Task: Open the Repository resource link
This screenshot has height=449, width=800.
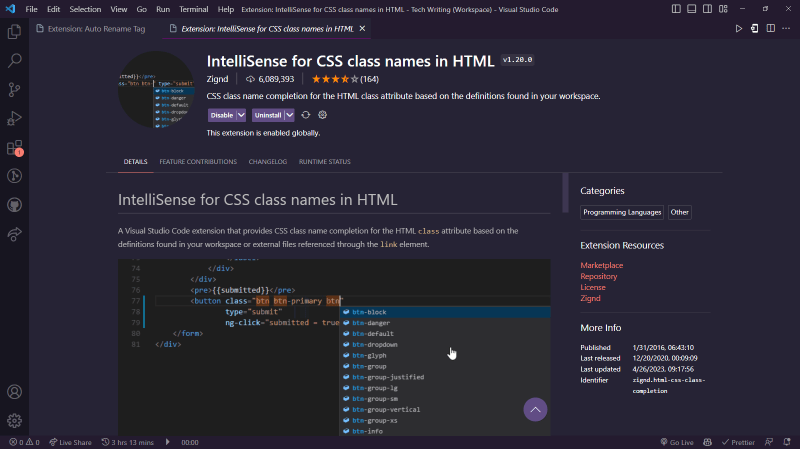Action: click(x=598, y=276)
